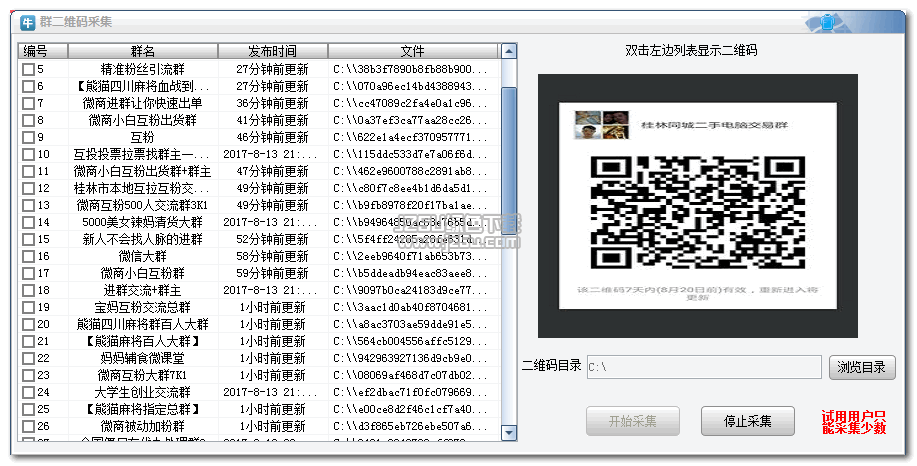Select group 微商被动加粉群
Screen dimensions: 917x466
coord(143,426)
